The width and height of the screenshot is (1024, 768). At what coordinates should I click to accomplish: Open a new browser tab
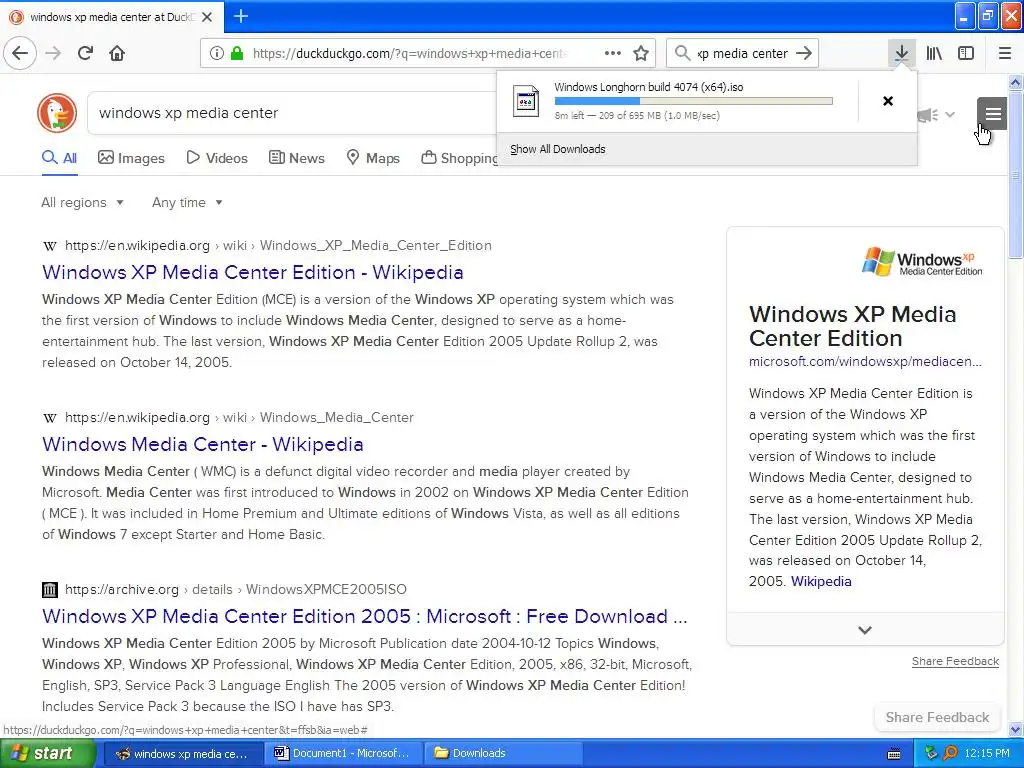coord(241,16)
